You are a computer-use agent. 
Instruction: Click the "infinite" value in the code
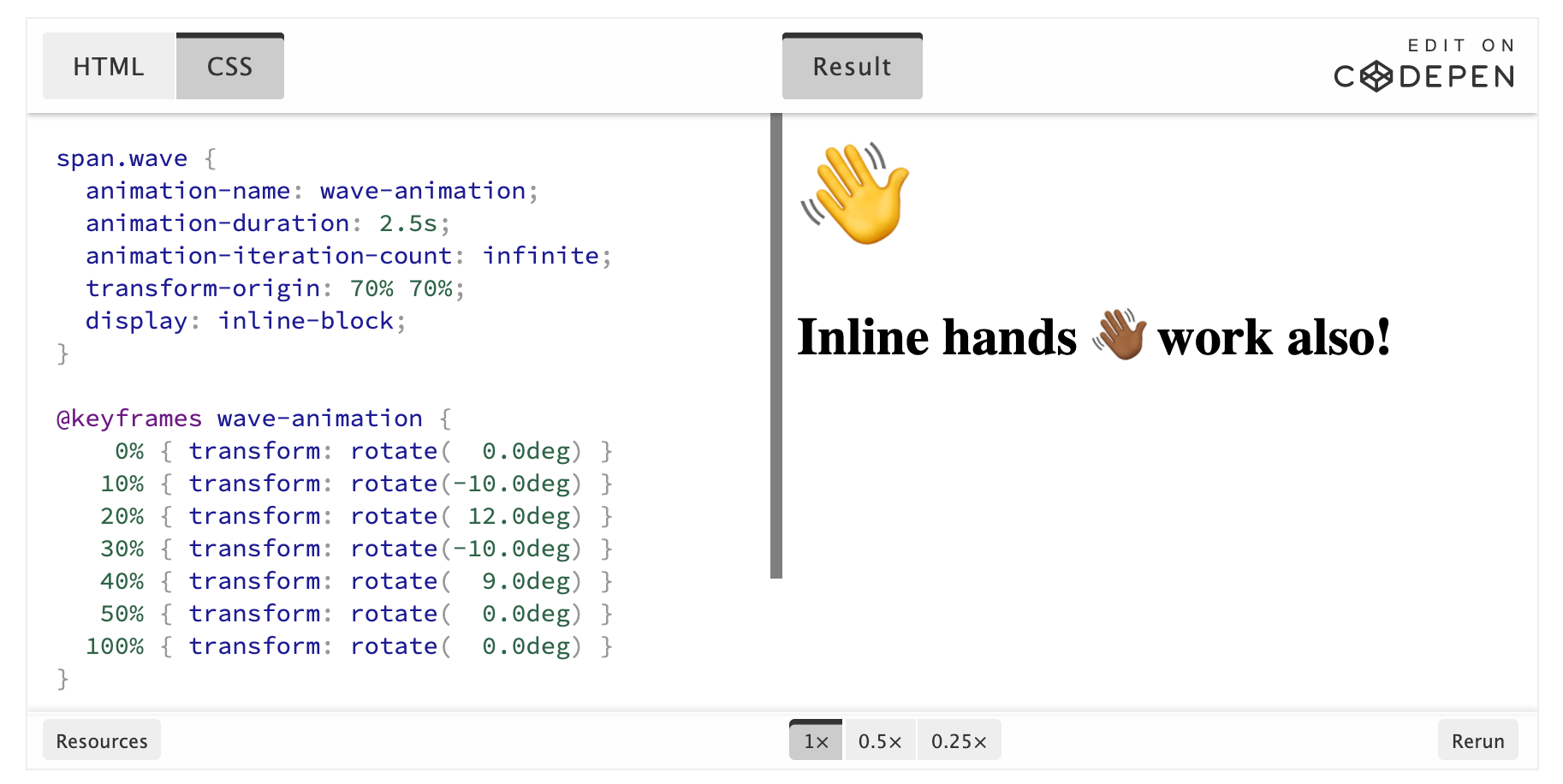541,256
